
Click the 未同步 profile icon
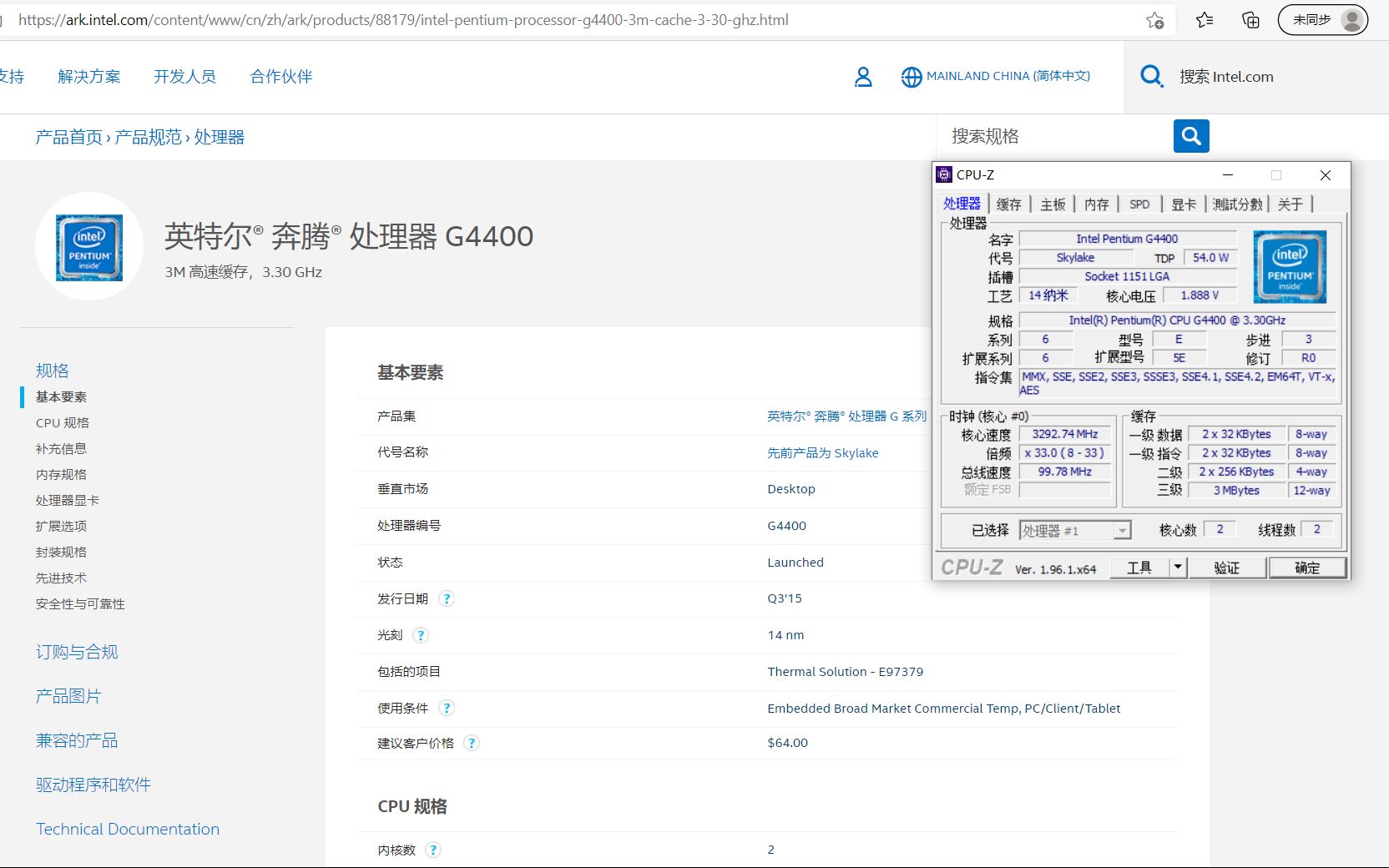[1321, 20]
